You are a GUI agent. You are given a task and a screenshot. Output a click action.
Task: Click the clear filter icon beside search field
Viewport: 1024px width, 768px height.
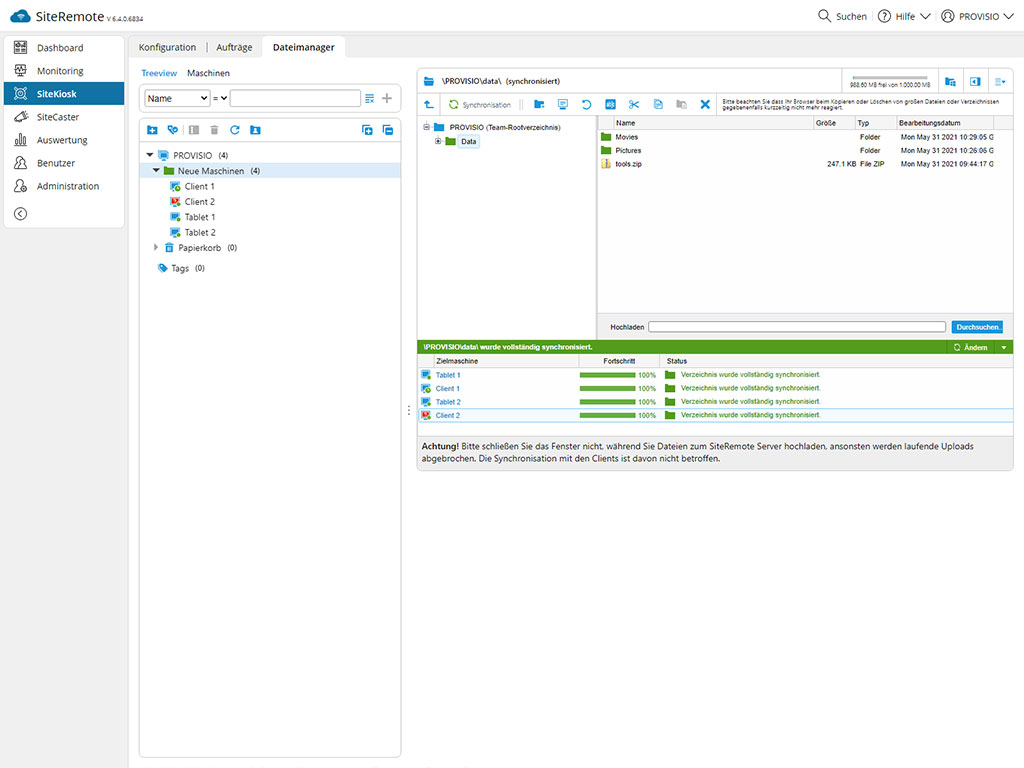[370, 98]
